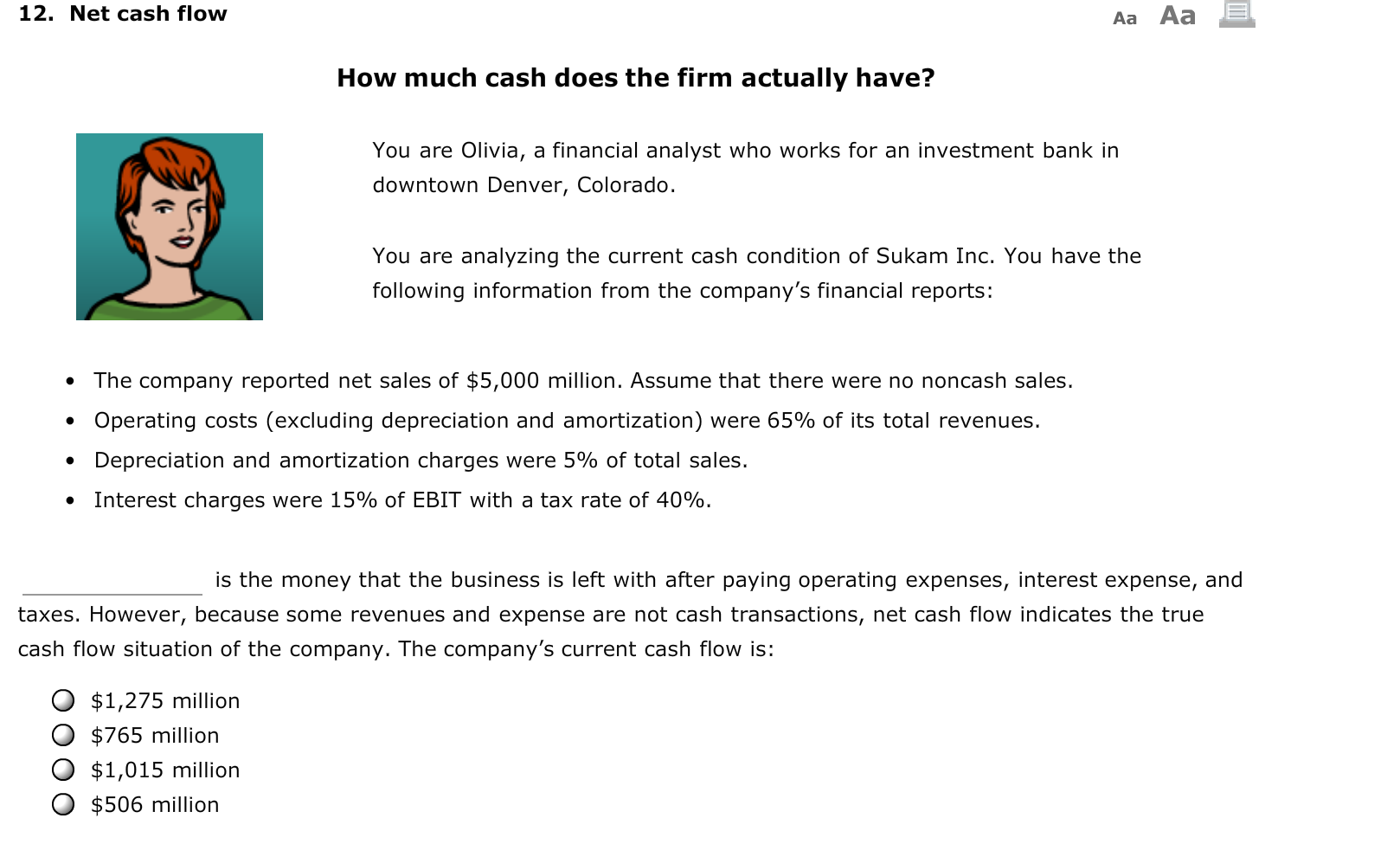The width and height of the screenshot is (1400, 857).
Task: Click the bullet about net sales of $5,000 million
Action: (x=584, y=380)
